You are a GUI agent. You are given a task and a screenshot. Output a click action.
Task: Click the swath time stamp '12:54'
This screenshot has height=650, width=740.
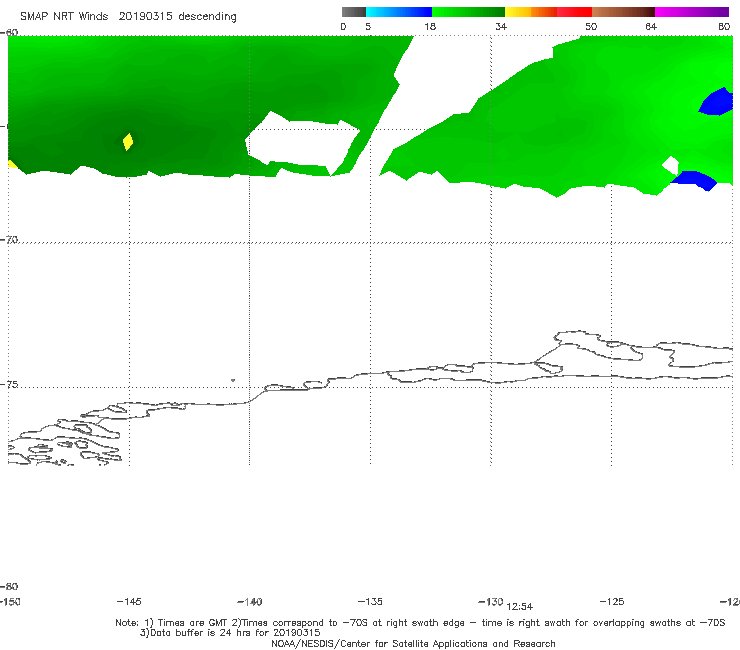(520, 607)
